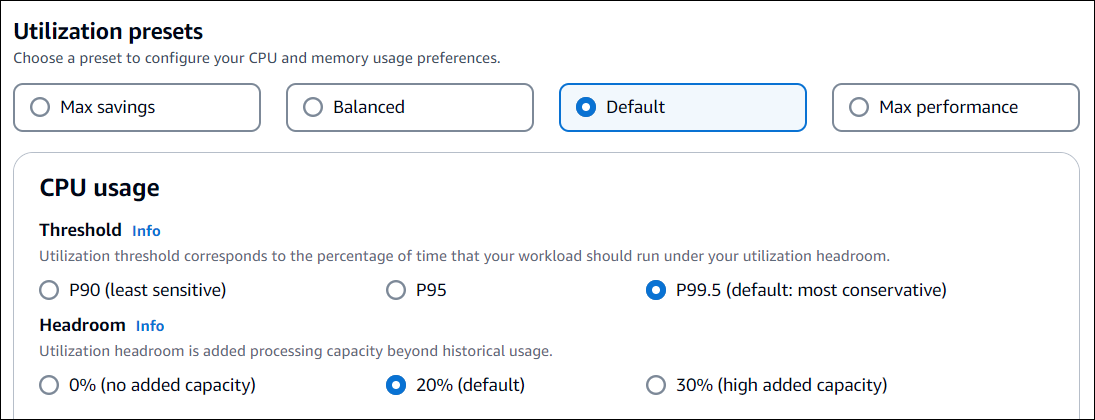
Task: Pick 30% (high added capacity) headroom
Action: point(656,385)
